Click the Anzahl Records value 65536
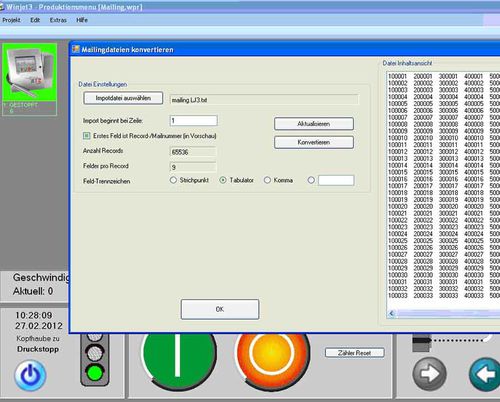Image resolution: width=500 pixels, height=402 pixels. pyautogui.click(x=193, y=152)
